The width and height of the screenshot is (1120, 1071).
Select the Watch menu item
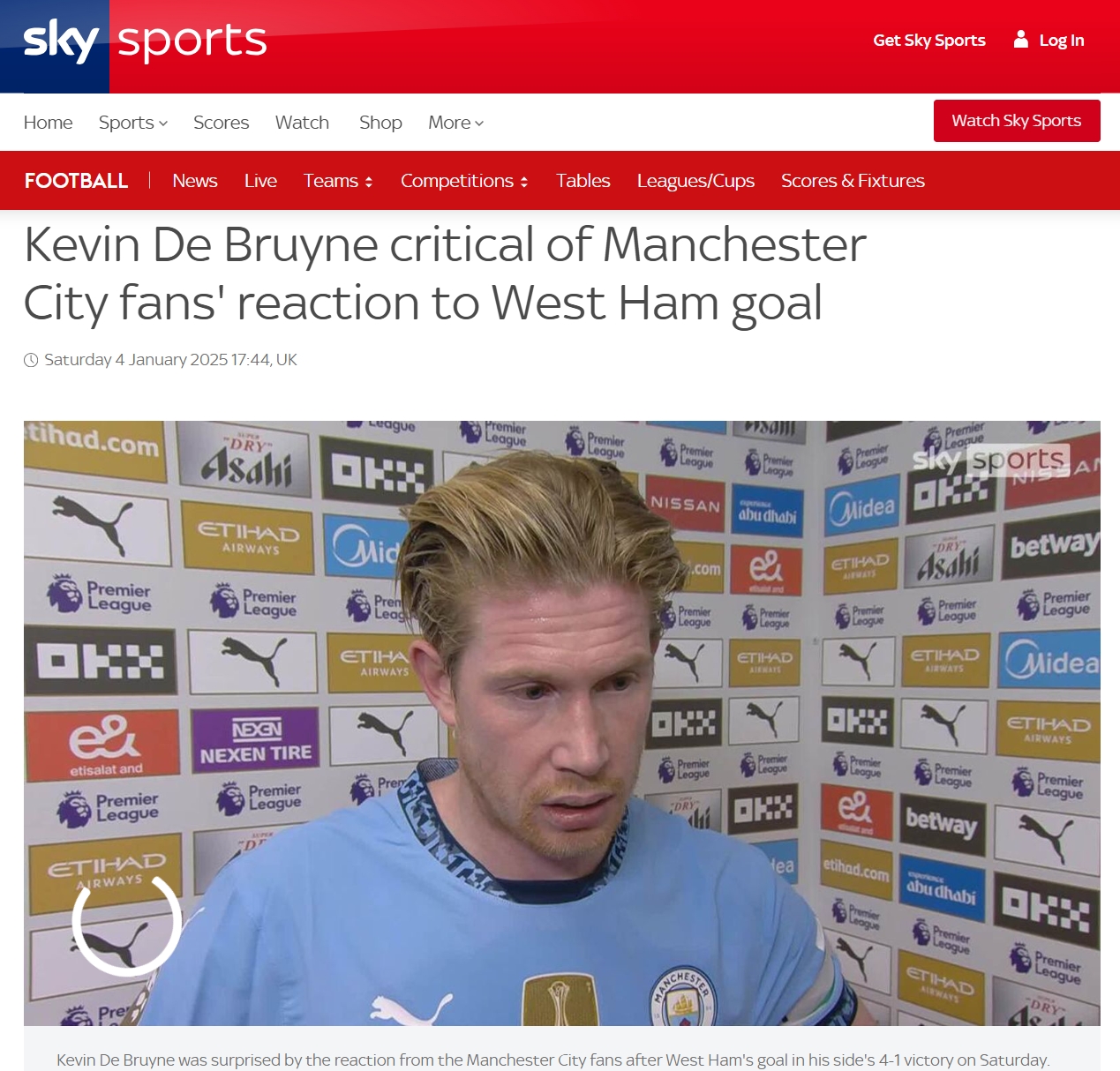302,123
